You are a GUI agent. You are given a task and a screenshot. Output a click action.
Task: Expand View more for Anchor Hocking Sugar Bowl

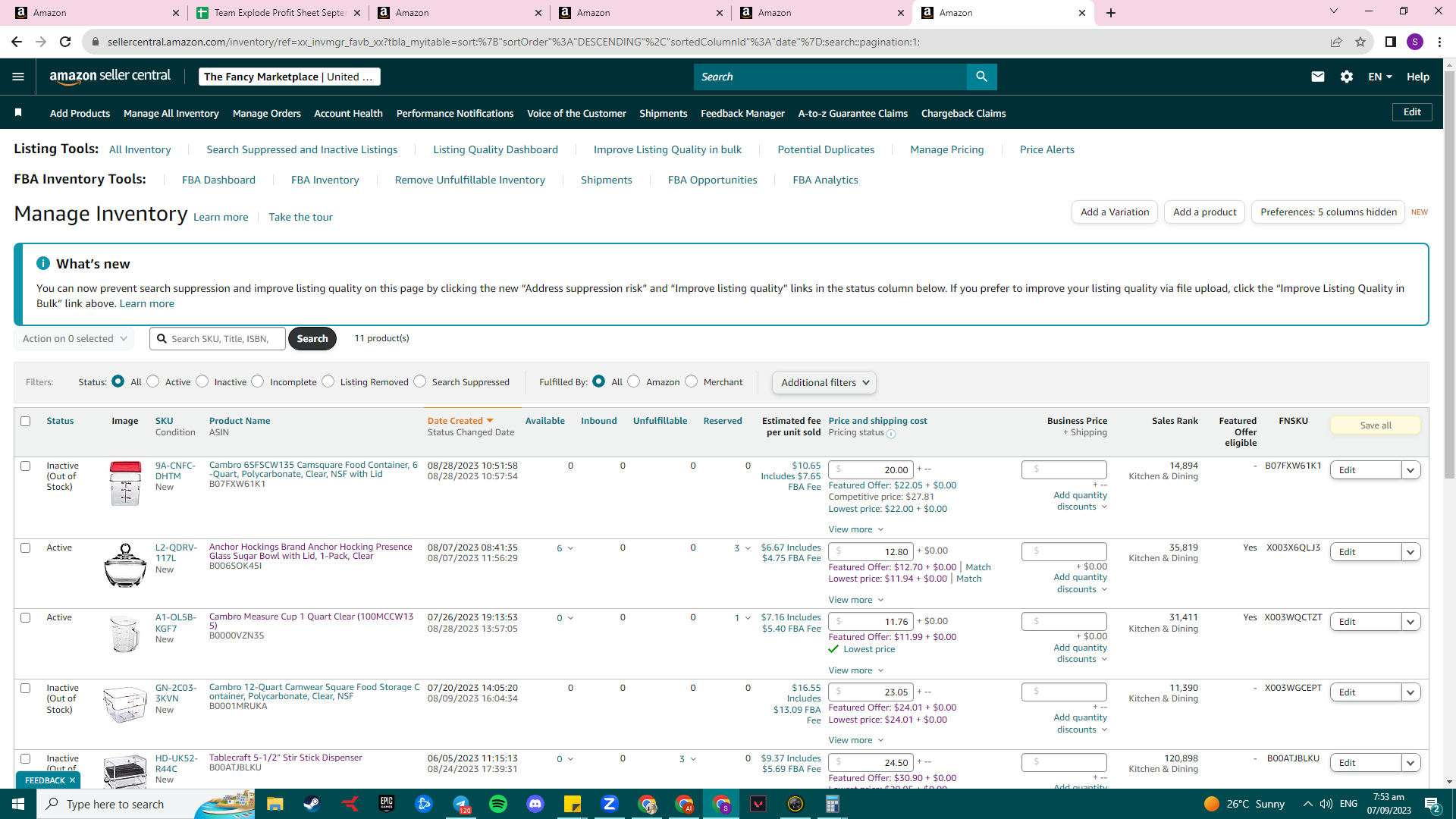855,600
